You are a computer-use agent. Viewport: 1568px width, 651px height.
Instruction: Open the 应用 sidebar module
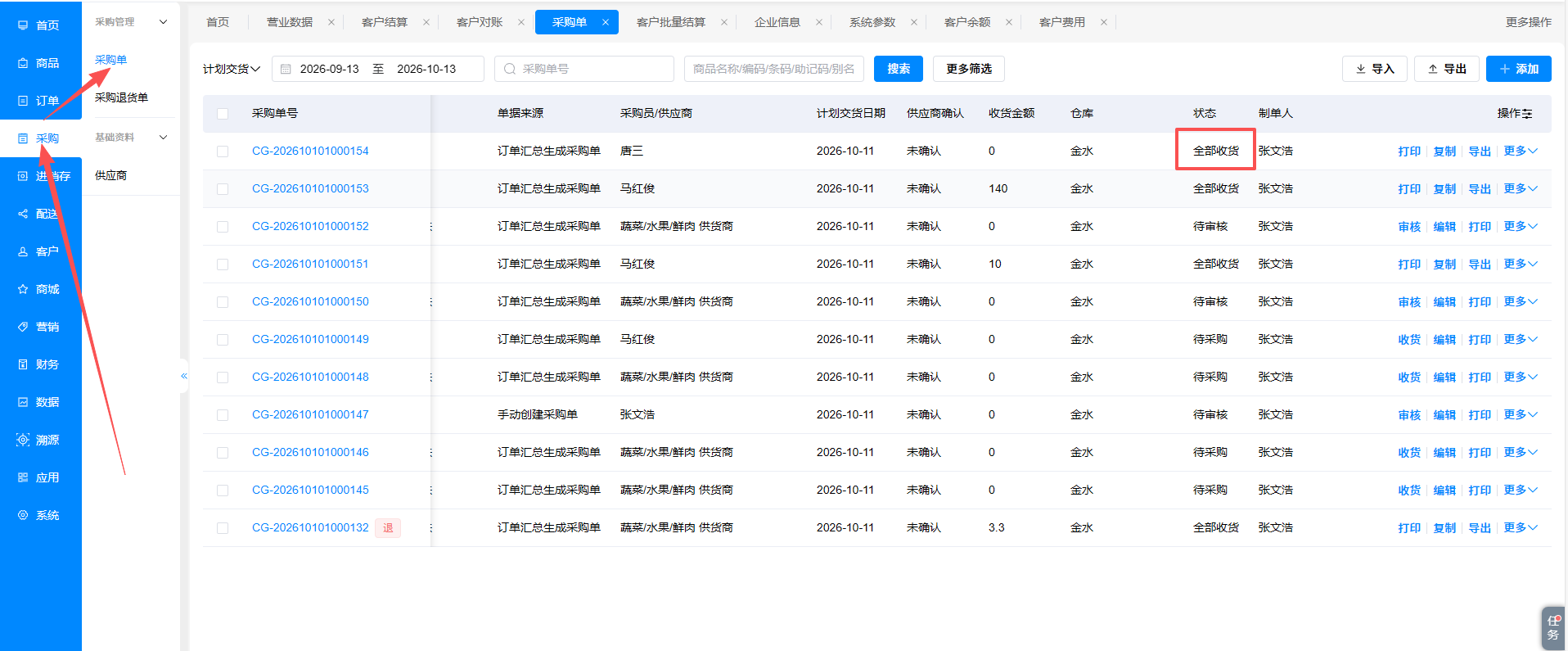[39, 477]
